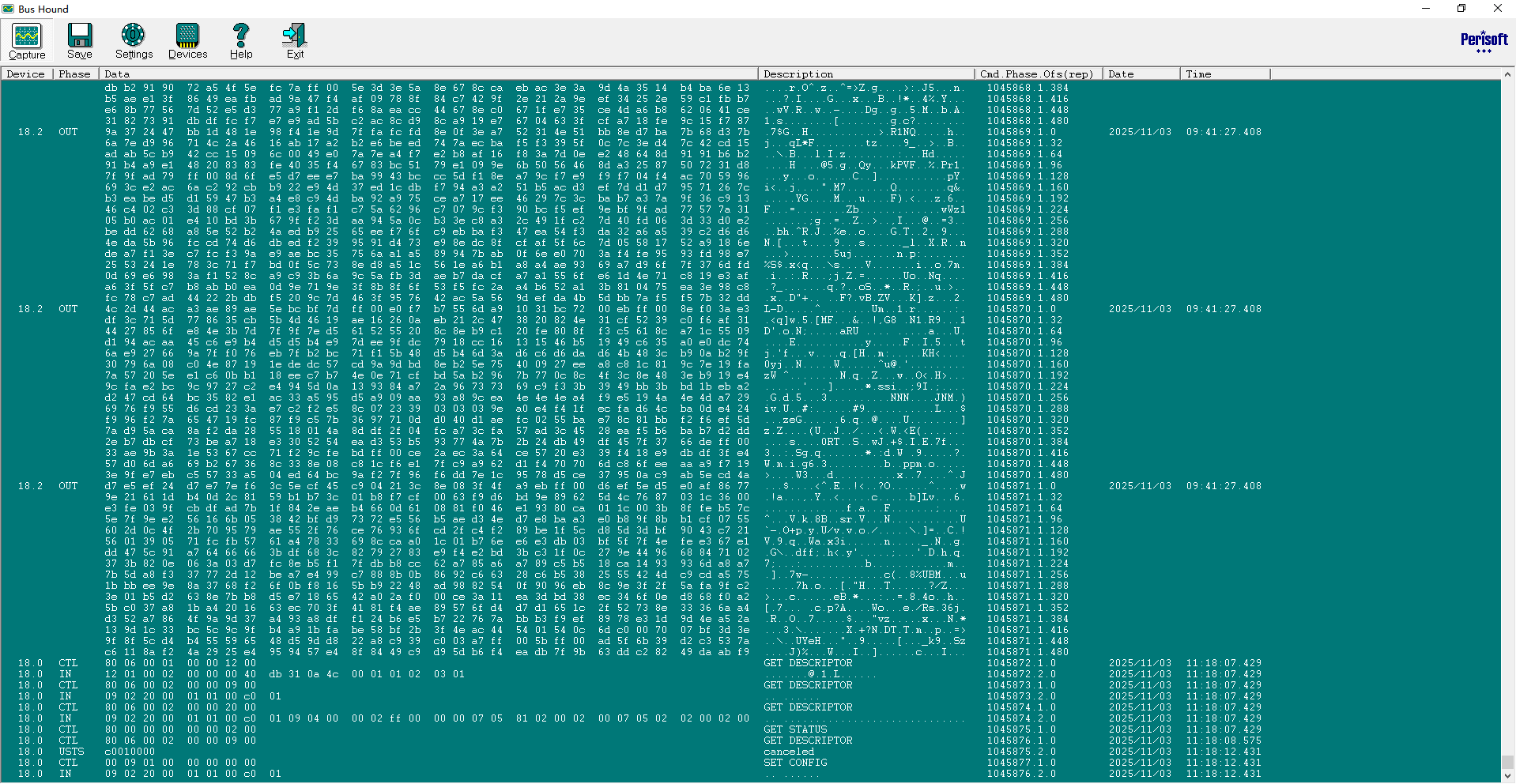This screenshot has height=784, width=1516.
Task: Click the Cmd.Phase.Ofs(rep) column header
Action: click(x=1039, y=73)
